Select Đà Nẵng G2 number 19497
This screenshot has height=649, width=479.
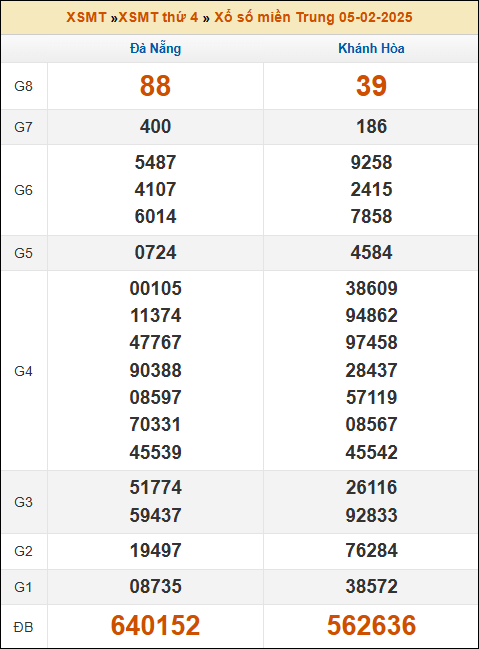tap(155, 550)
